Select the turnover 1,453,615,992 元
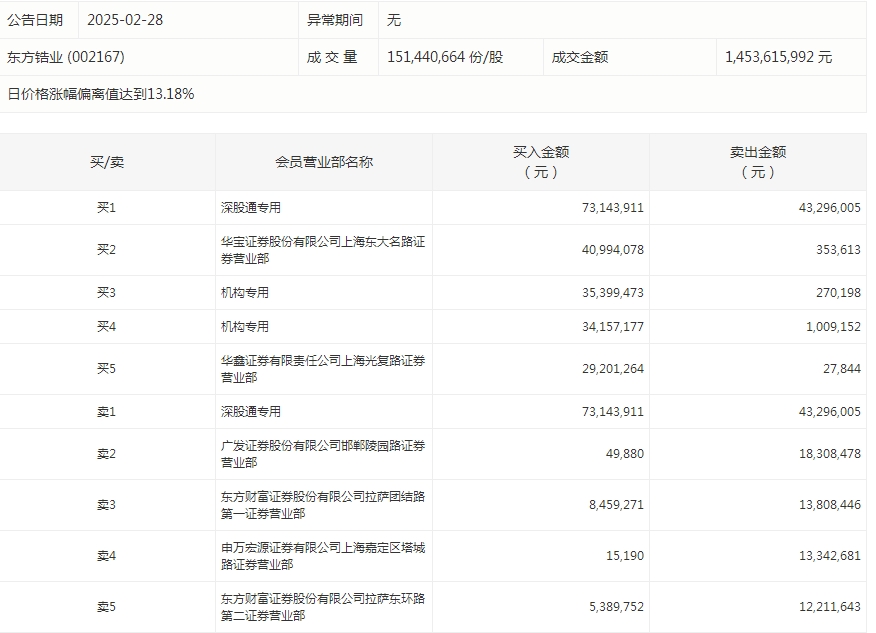This screenshot has width=876, height=633. point(779,57)
